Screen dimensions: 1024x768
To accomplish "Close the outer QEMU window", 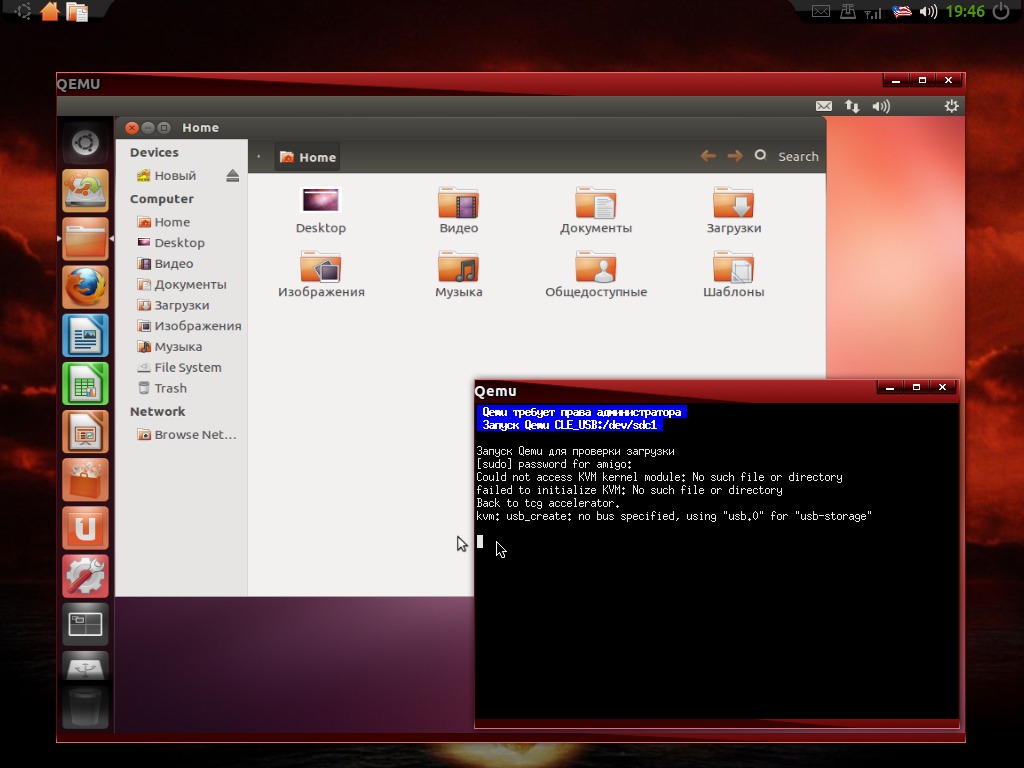I will [948, 80].
